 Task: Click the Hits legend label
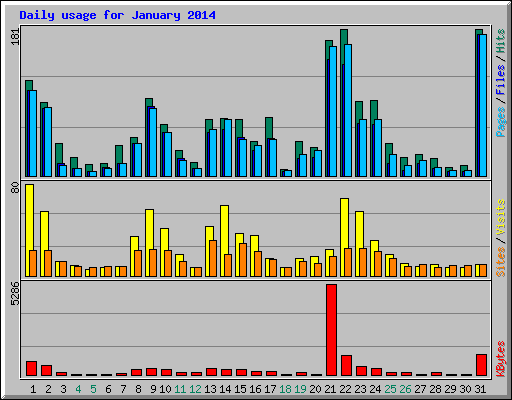tap(501, 41)
